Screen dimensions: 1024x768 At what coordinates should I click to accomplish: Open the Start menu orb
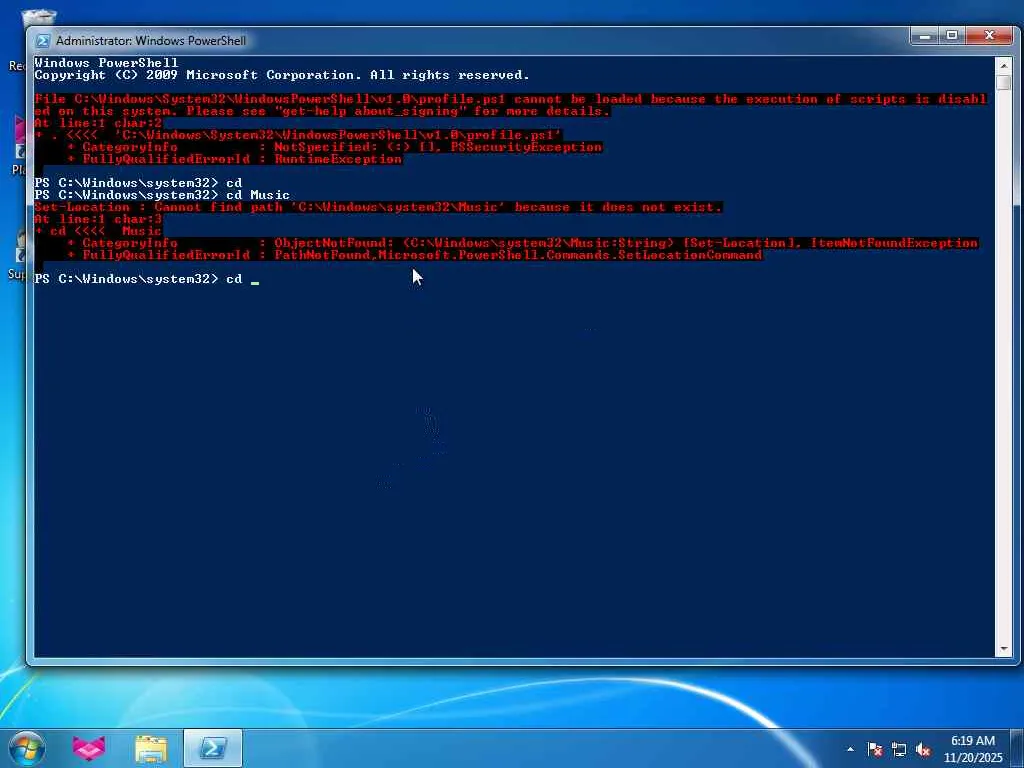pos(26,748)
